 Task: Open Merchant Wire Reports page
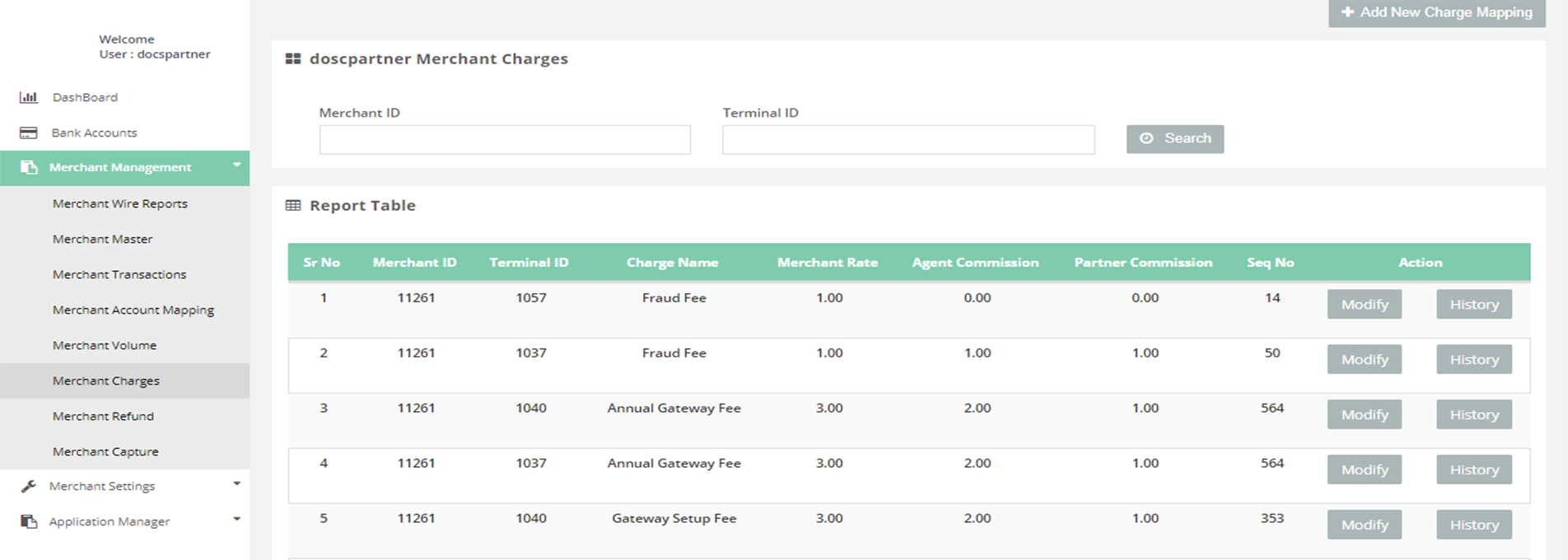120,203
